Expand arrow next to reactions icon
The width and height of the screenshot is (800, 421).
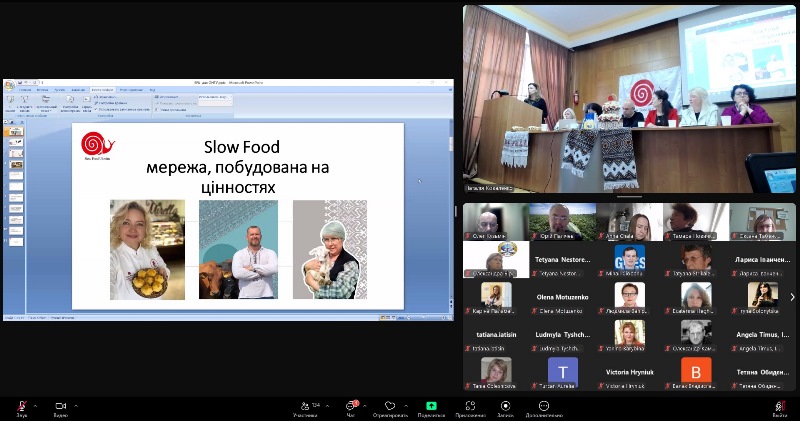tap(406, 406)
